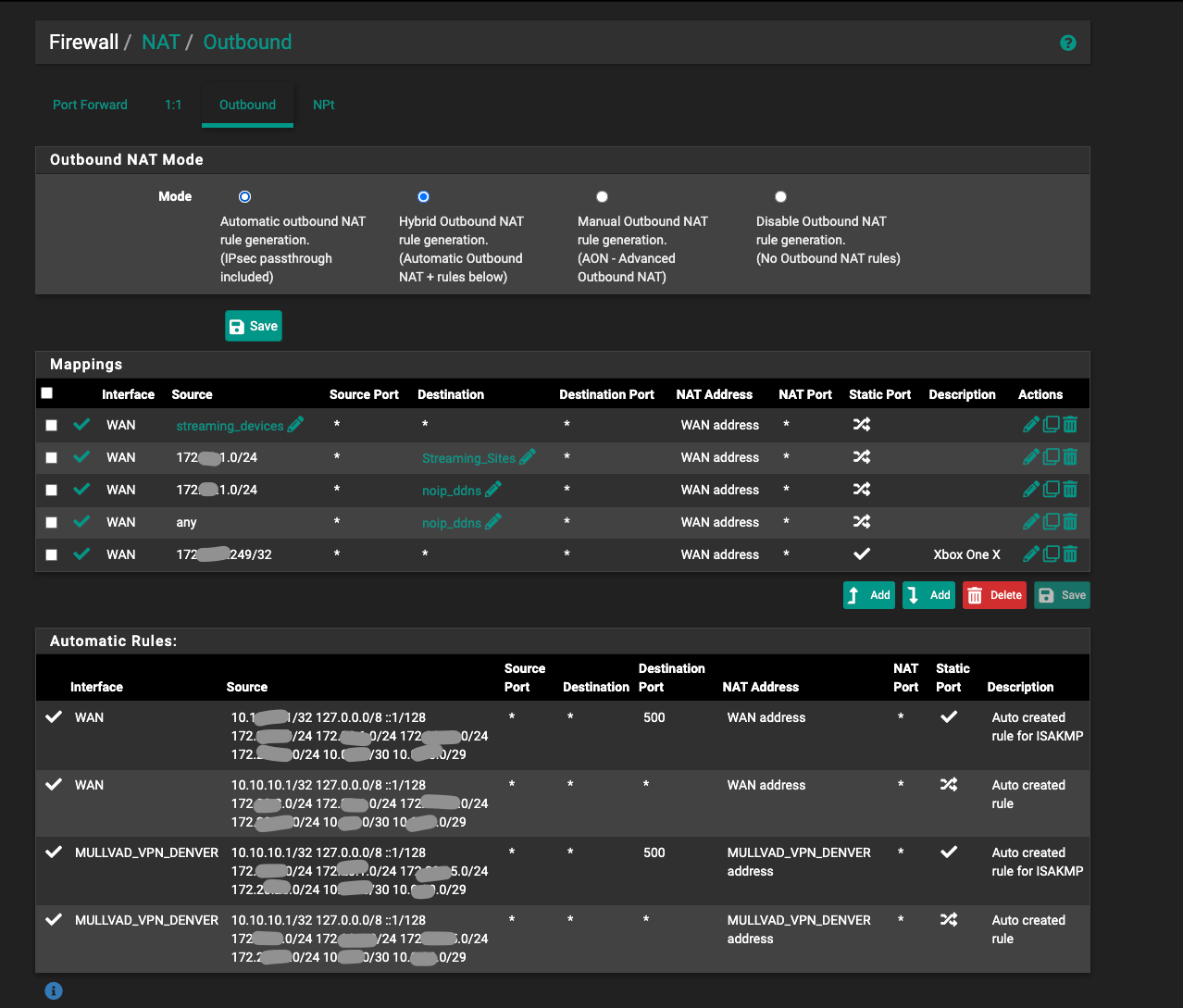
Task: Toggle enabled checkmark on streaming_devices rule
Action: (x=81, y=425)
